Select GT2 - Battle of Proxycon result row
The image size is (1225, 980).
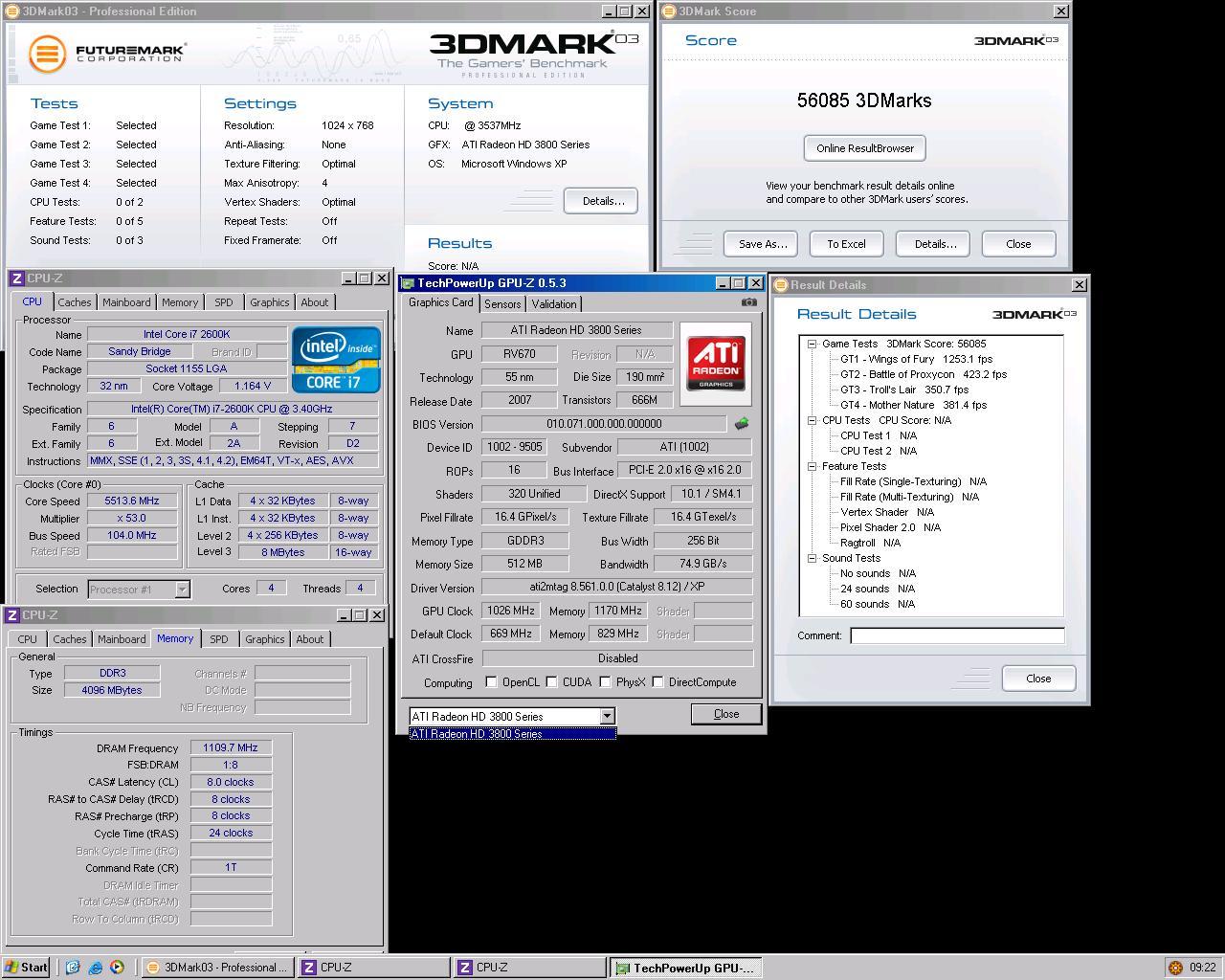coord(924,374)
